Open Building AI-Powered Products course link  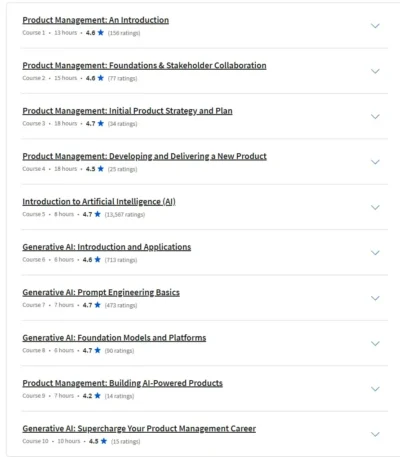pos(122,383)
